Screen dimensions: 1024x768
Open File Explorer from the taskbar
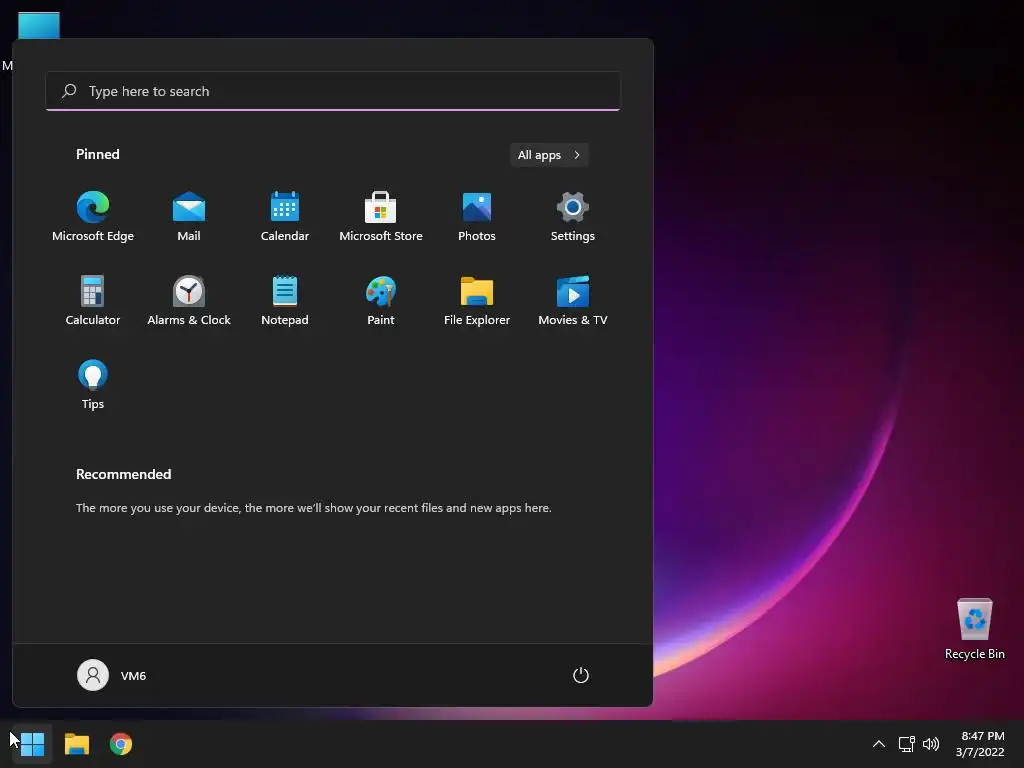click(x=76, y=744)
